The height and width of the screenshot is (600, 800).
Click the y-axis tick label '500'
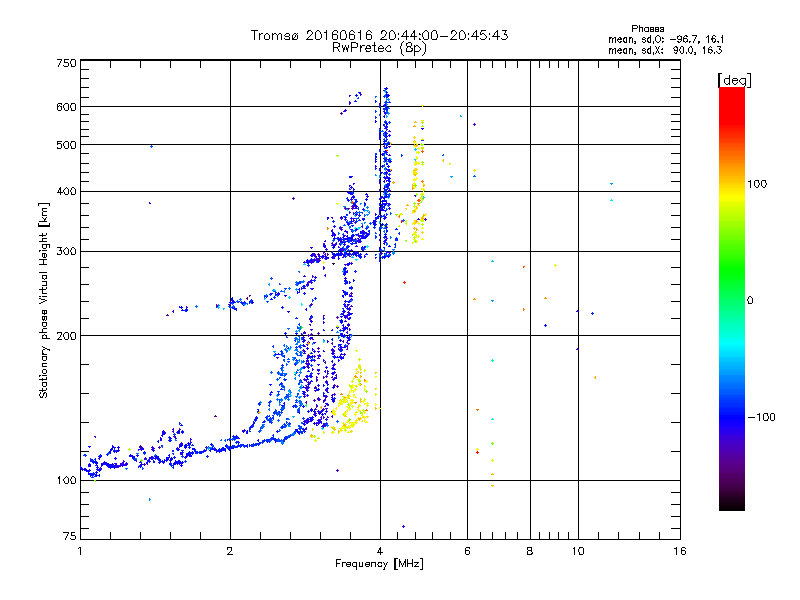[66, 145]
